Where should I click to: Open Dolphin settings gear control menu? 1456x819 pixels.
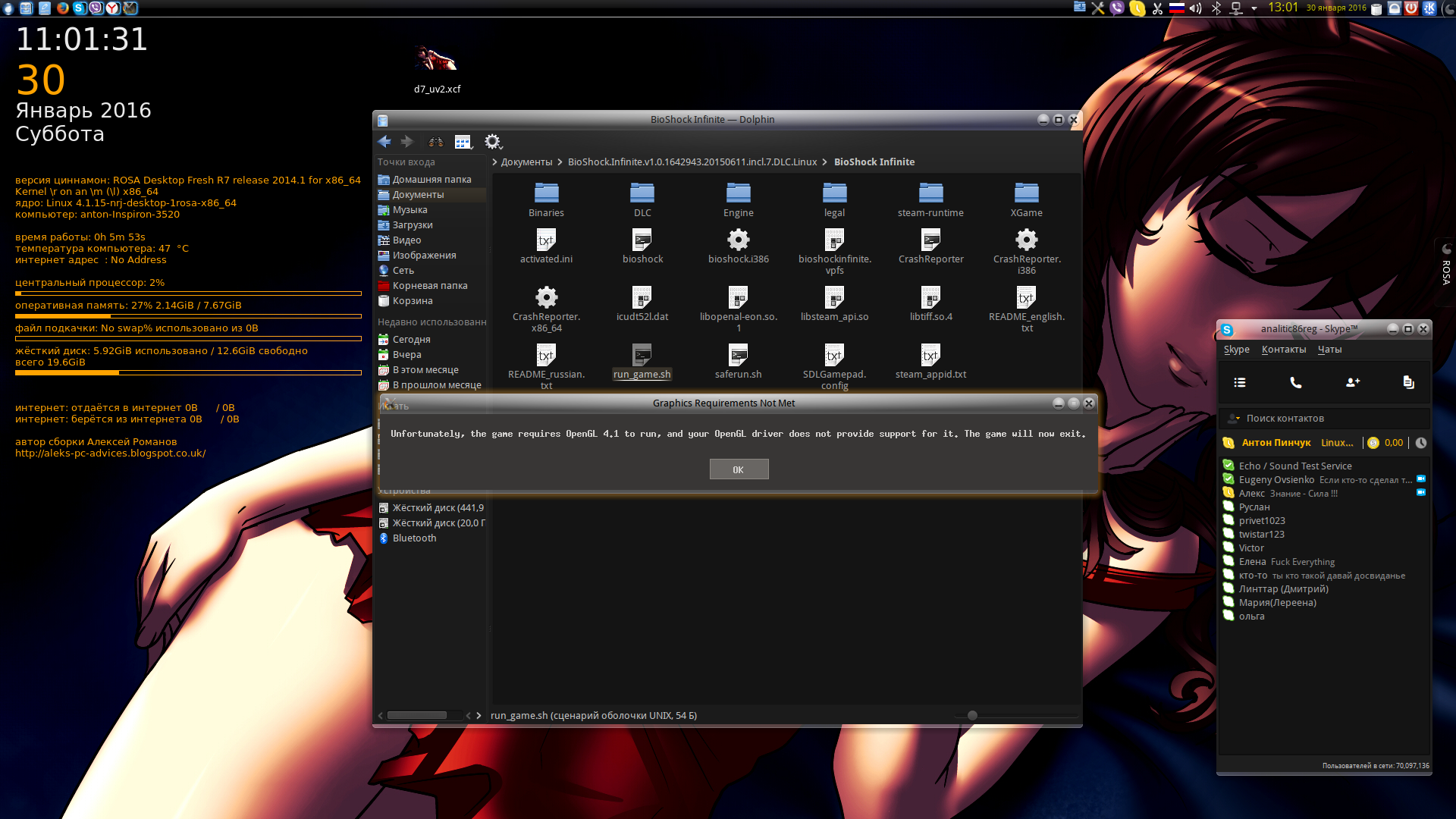tap(493, 142)
